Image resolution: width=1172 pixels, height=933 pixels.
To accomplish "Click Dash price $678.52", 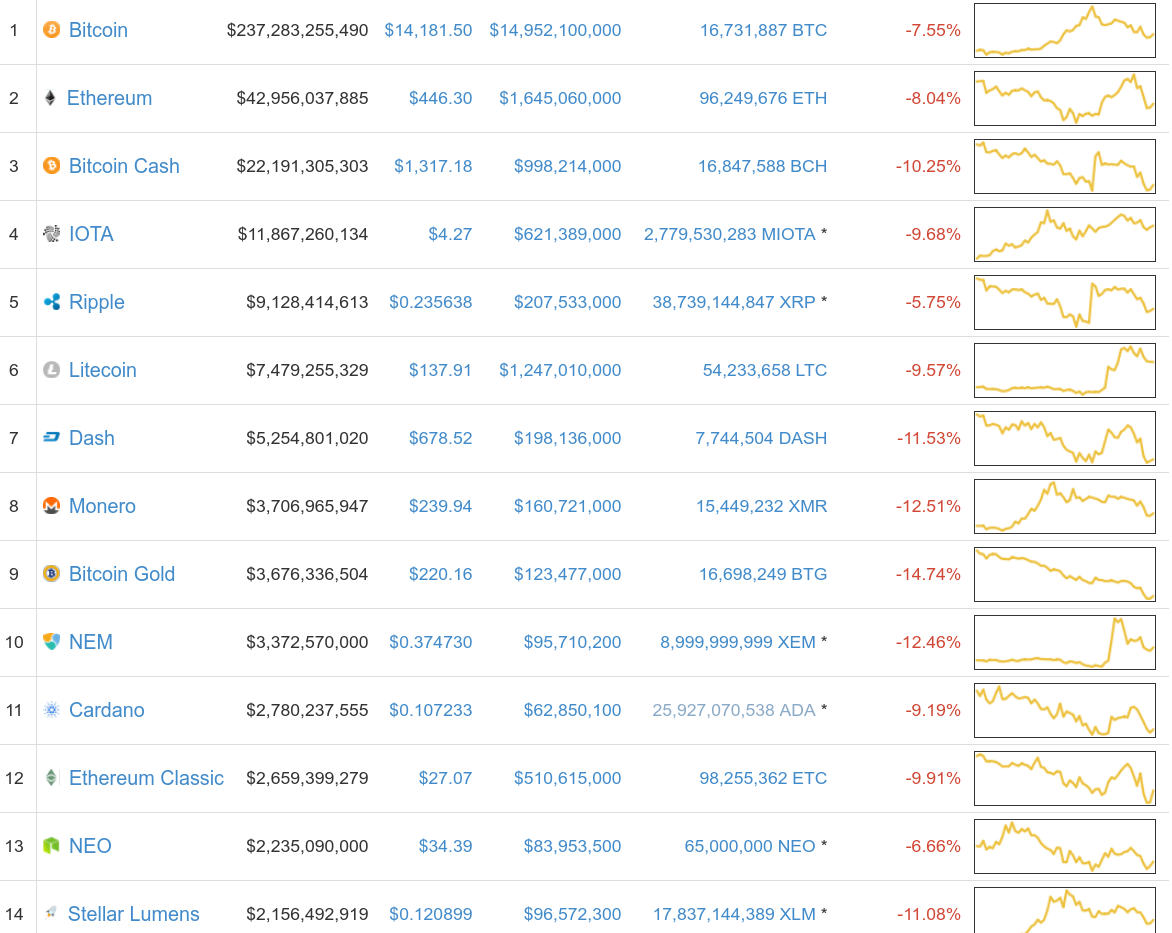I will [x=440, y=439].
